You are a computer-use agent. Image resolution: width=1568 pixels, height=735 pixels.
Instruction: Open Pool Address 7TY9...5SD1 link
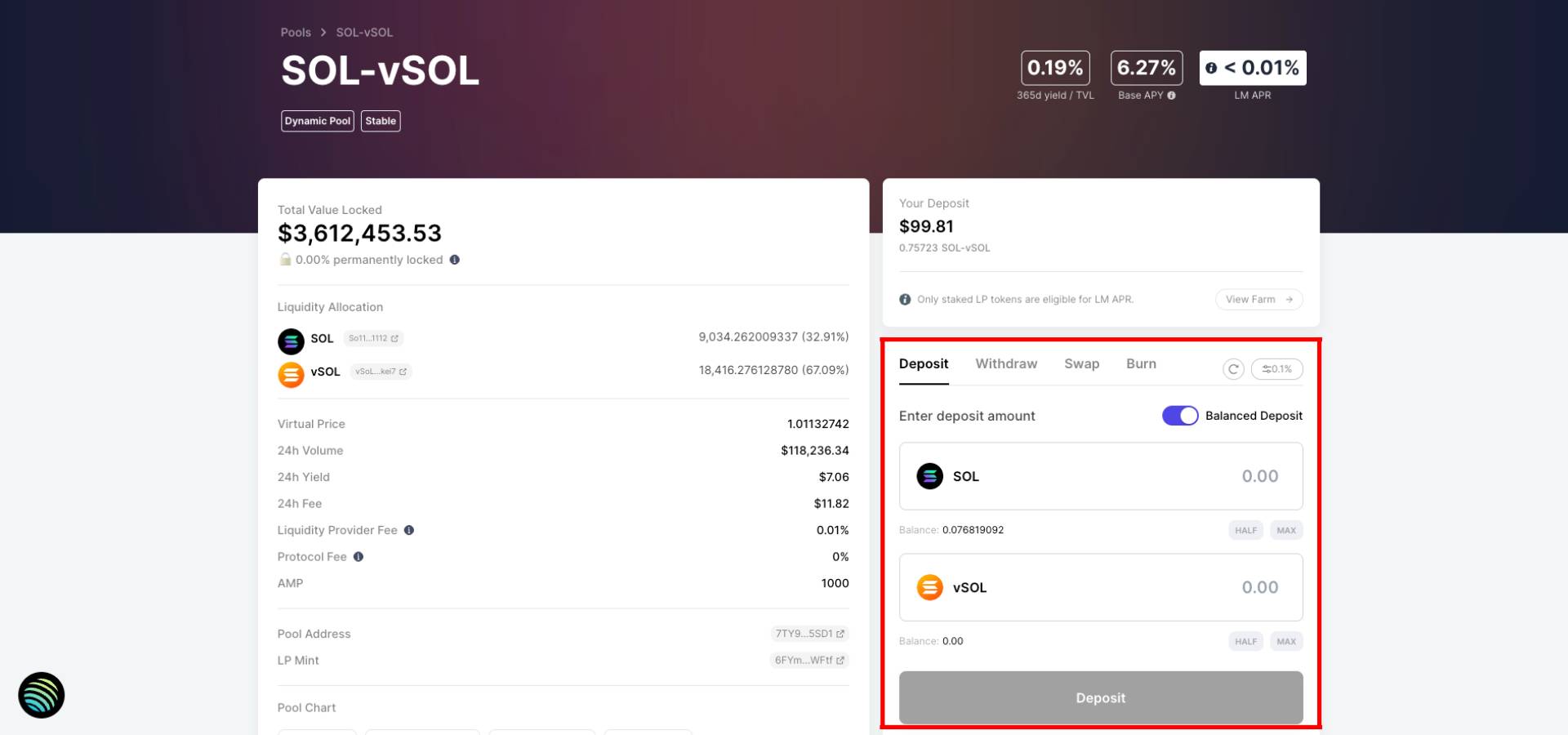(809, 634)
